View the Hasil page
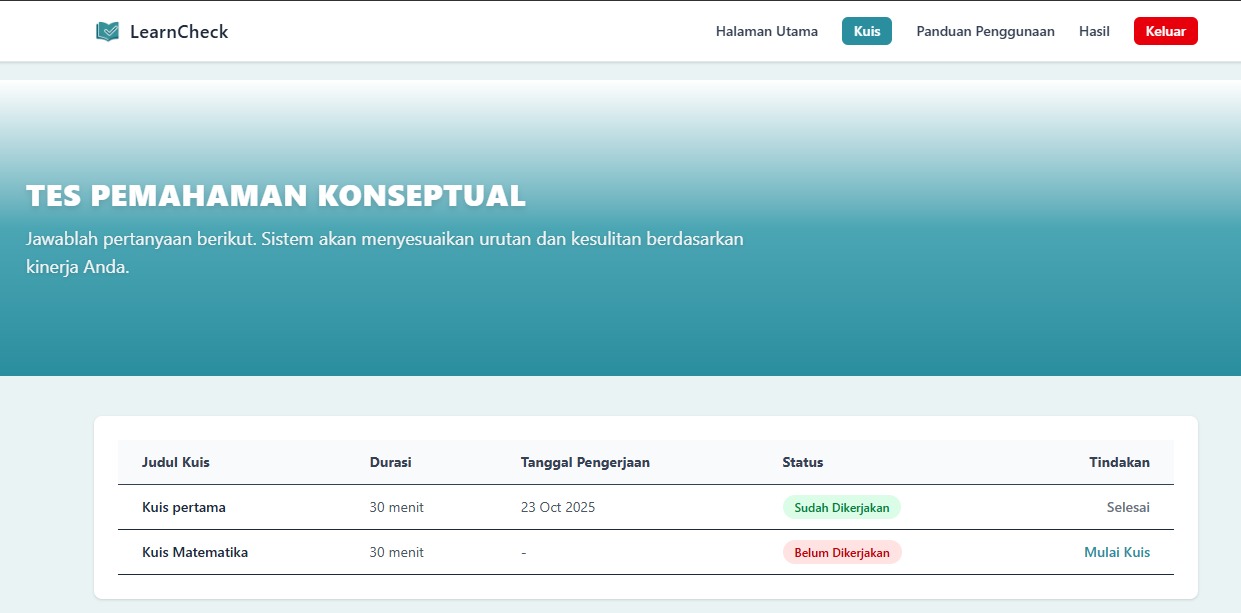Screen dimensions: 1241x613 pyautogui.click(x=1094, y=31)
